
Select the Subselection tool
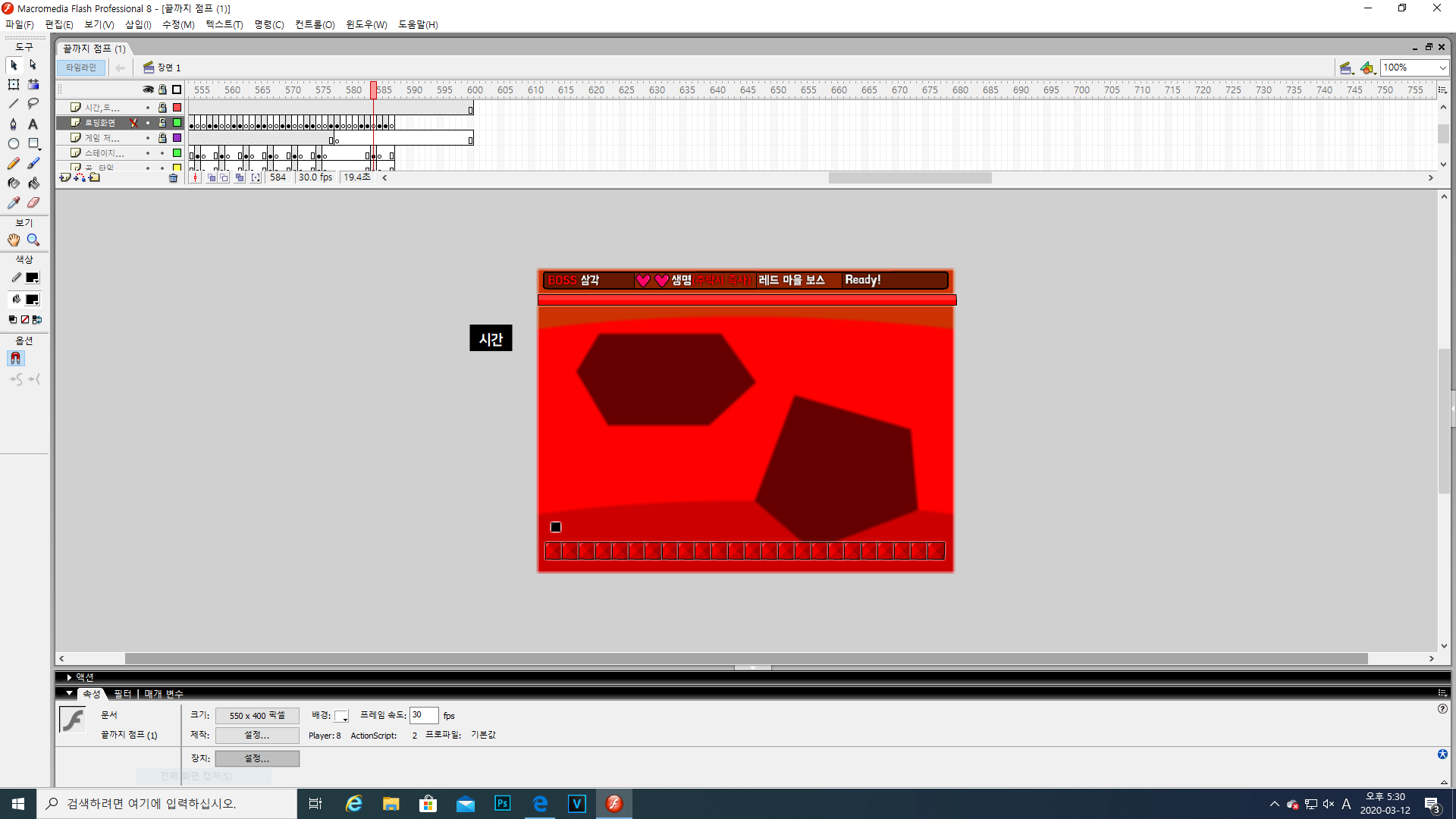pyautogui.click(x=33, y=65)
